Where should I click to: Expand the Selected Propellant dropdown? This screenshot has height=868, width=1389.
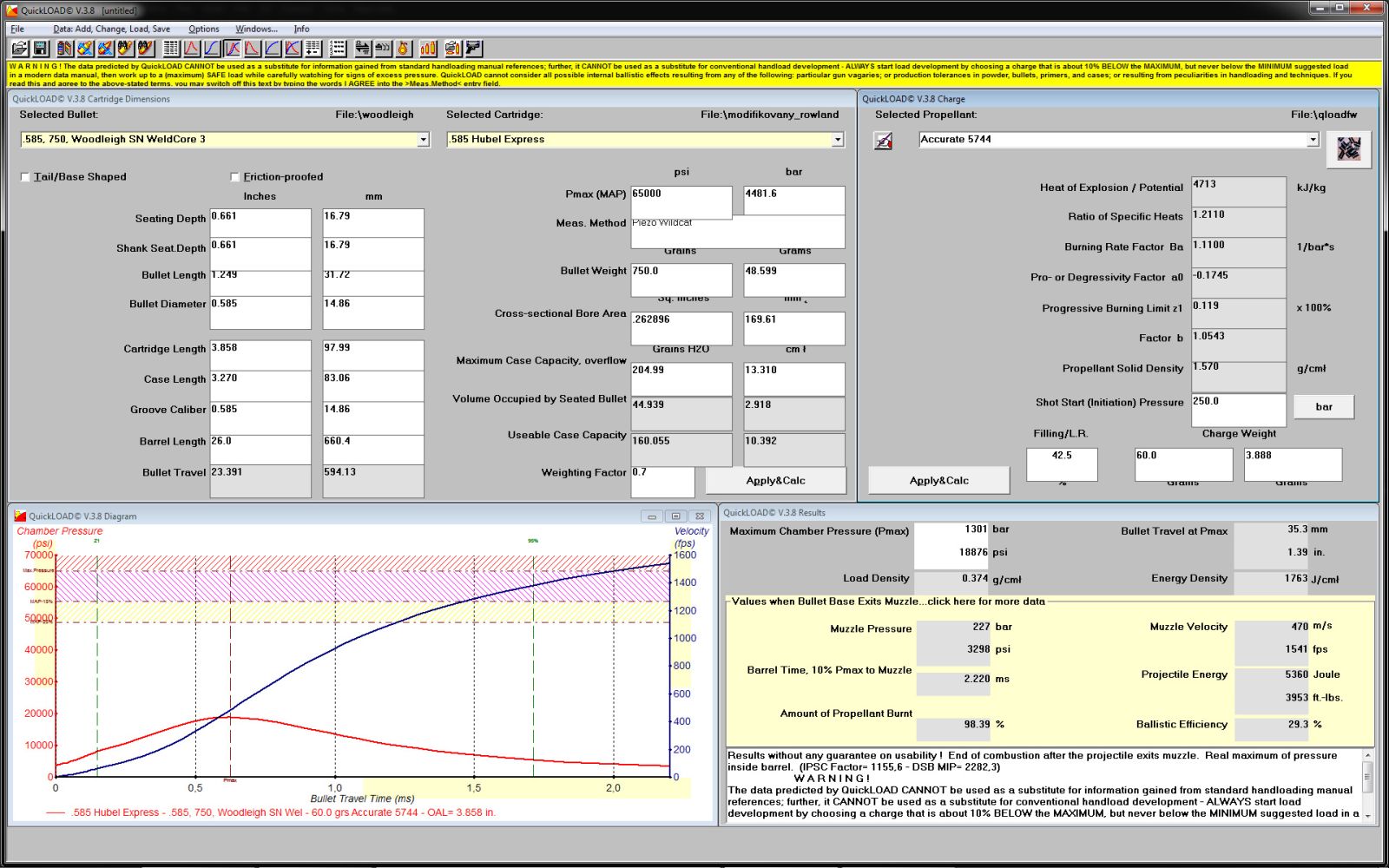[x=1312, y=140]
